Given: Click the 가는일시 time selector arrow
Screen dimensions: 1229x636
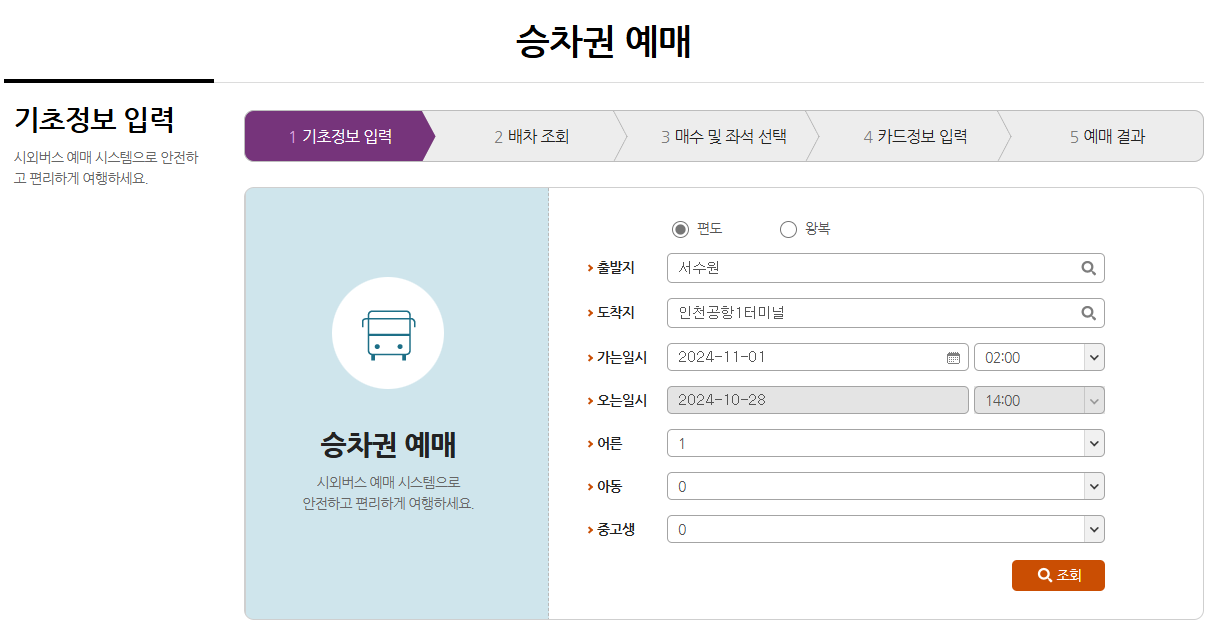Looking at the screenshot, I should point(1093,356).
